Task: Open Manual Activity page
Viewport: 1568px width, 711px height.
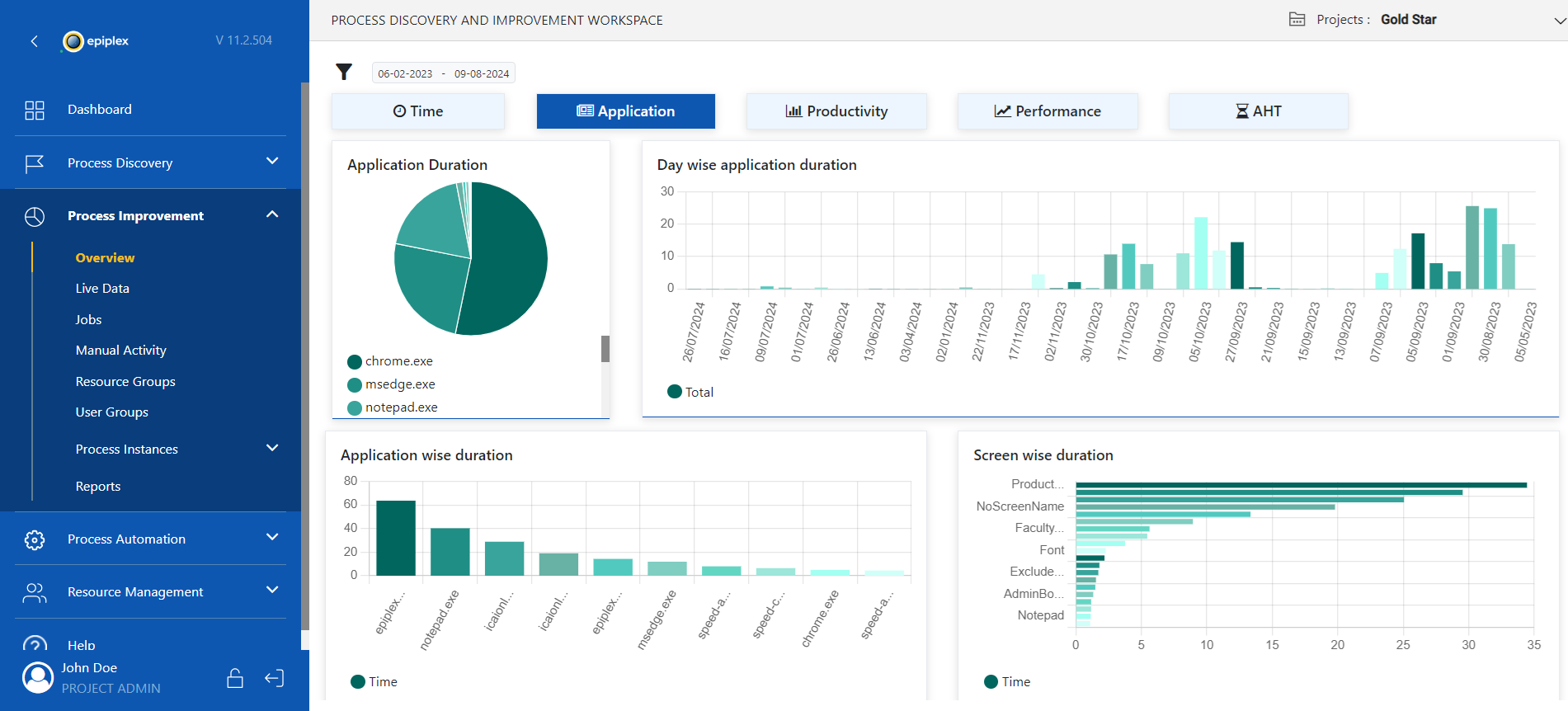Action: pos(121,351)
